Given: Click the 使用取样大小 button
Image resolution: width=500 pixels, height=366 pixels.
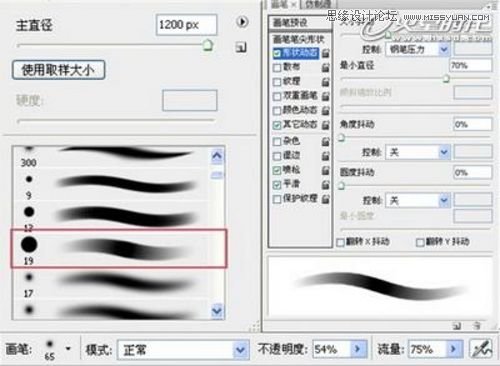Looking at the screenshot, I should point(59,70).
